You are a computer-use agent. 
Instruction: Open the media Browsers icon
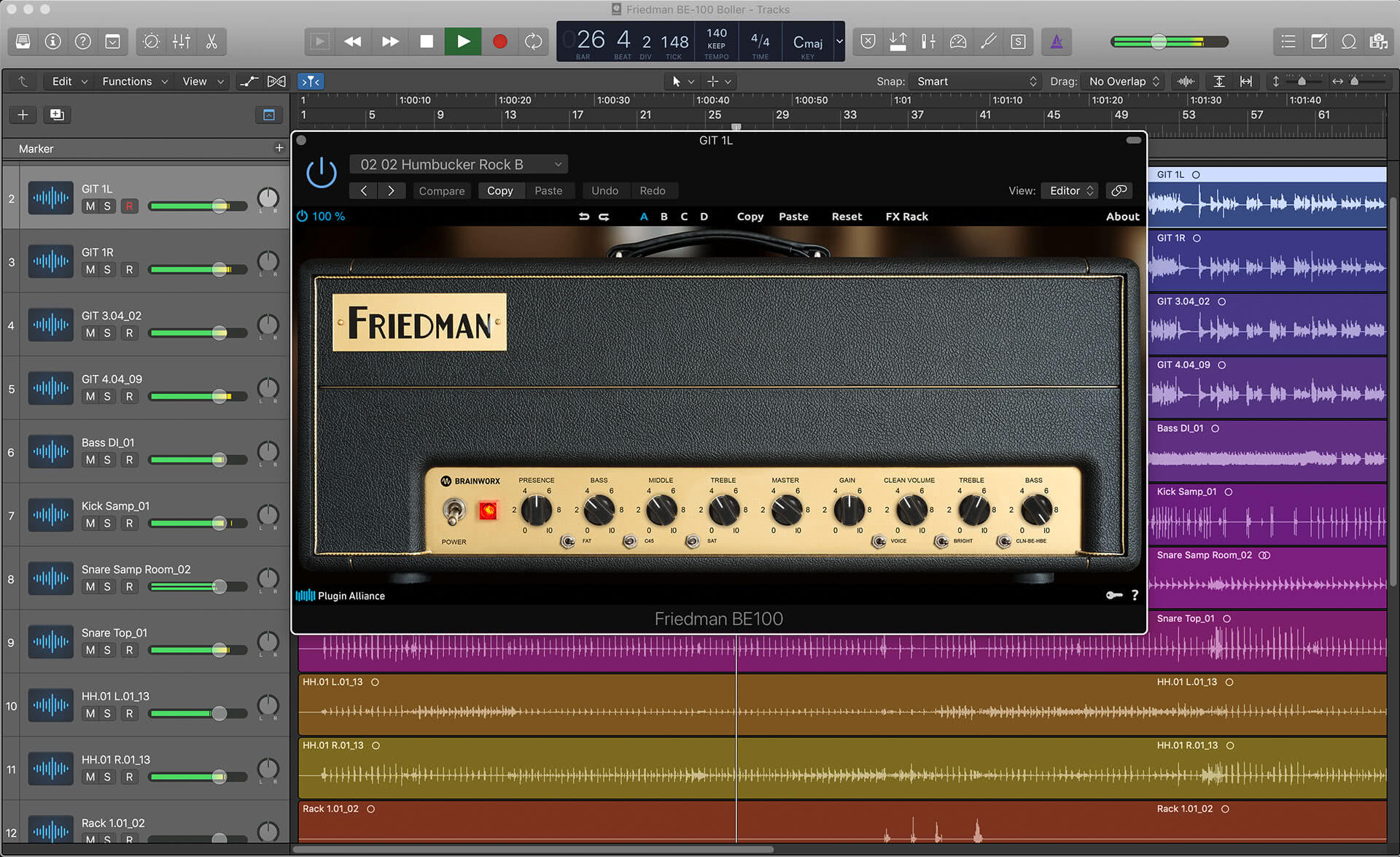1378,42
